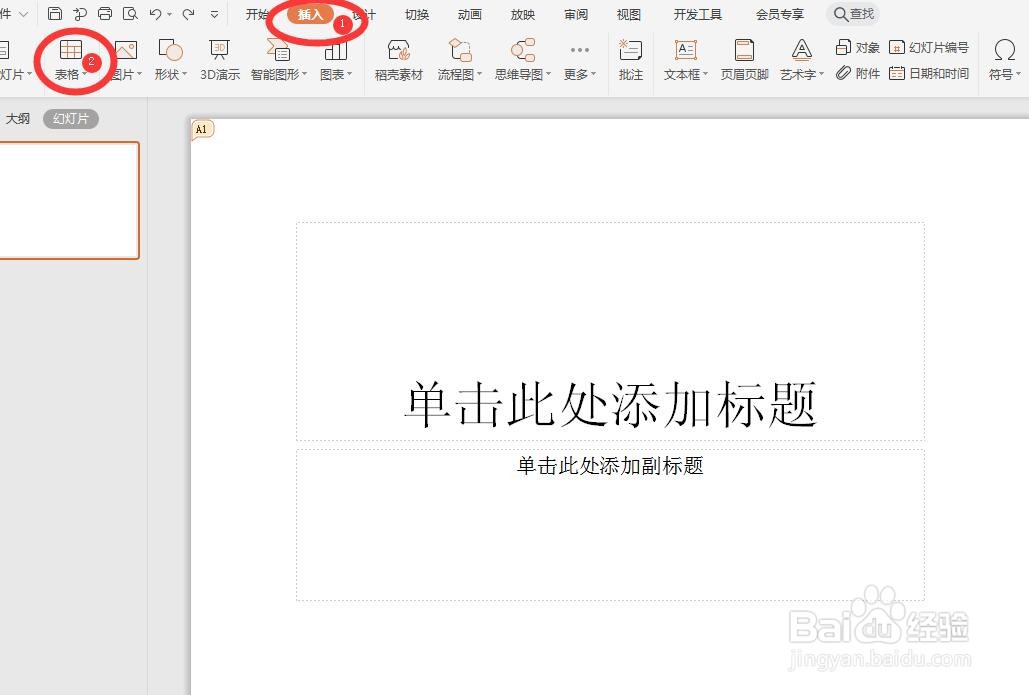1029x695 pixels.
Task: Insert an object with the 对象 icon
Action: coord(862,46)
